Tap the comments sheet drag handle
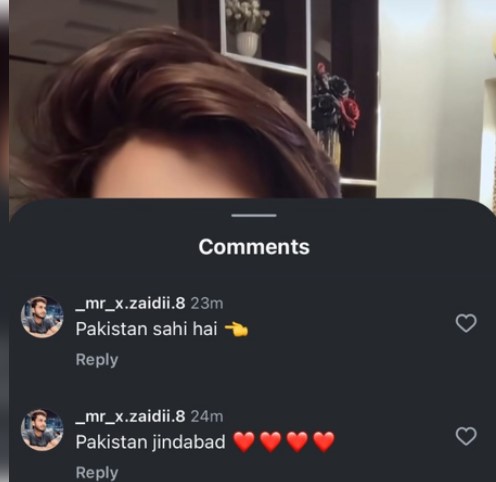Image resolution: width=496 pixels, height=482 pixels. click(254, 215)
